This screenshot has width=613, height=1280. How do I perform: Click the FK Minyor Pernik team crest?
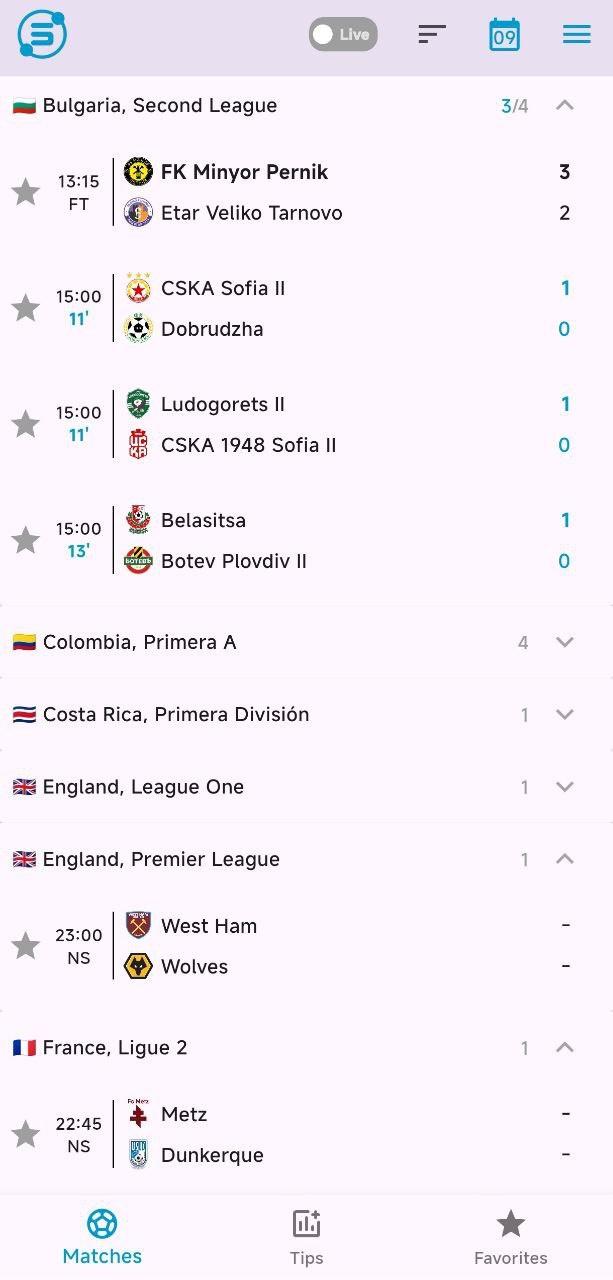(138, 172)
